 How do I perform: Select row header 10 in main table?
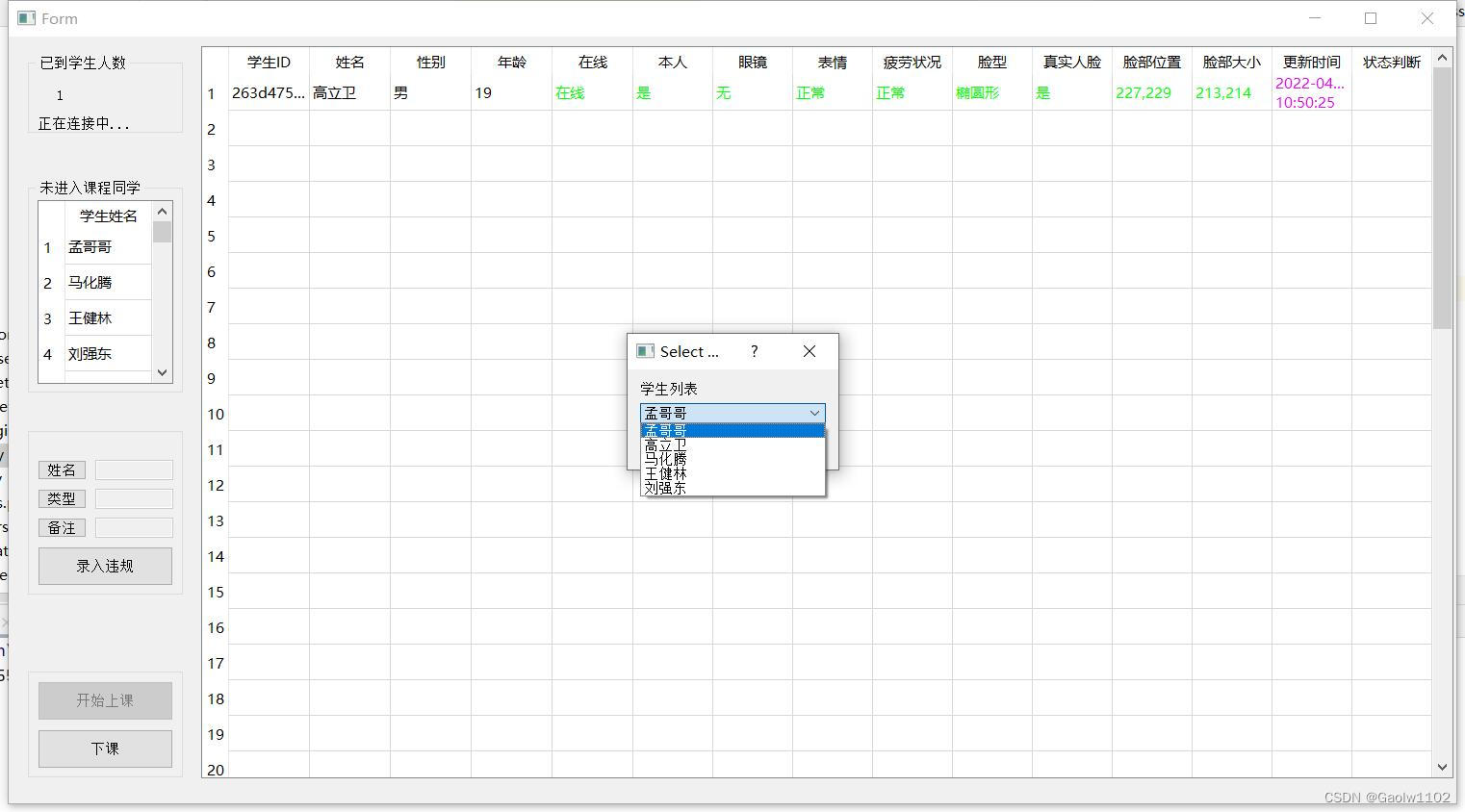pos(216,414)
